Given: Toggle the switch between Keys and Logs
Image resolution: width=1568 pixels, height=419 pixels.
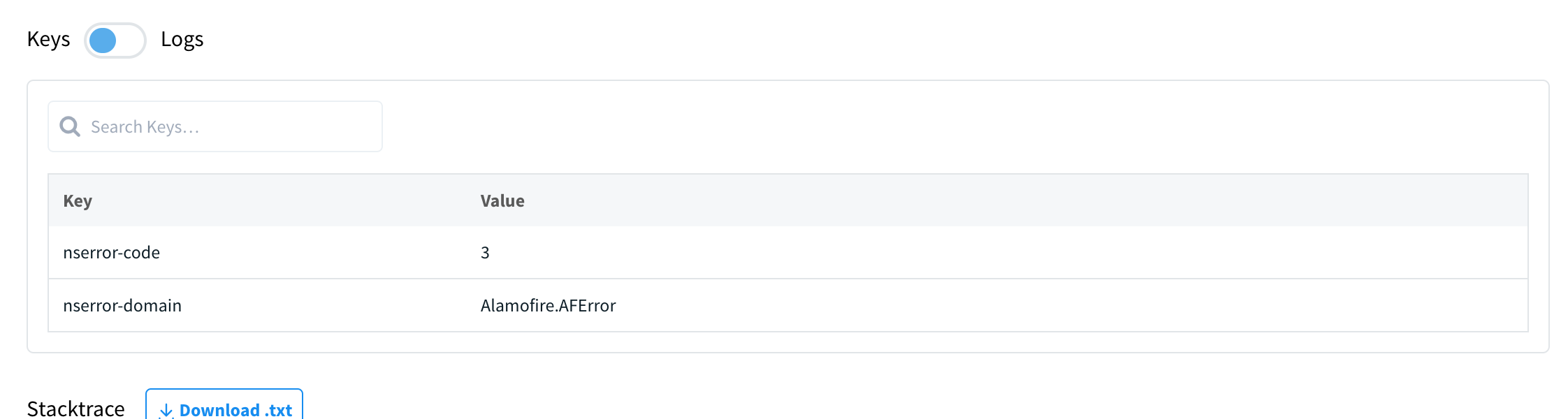Looking at the screenshot, I should [115, 41].
